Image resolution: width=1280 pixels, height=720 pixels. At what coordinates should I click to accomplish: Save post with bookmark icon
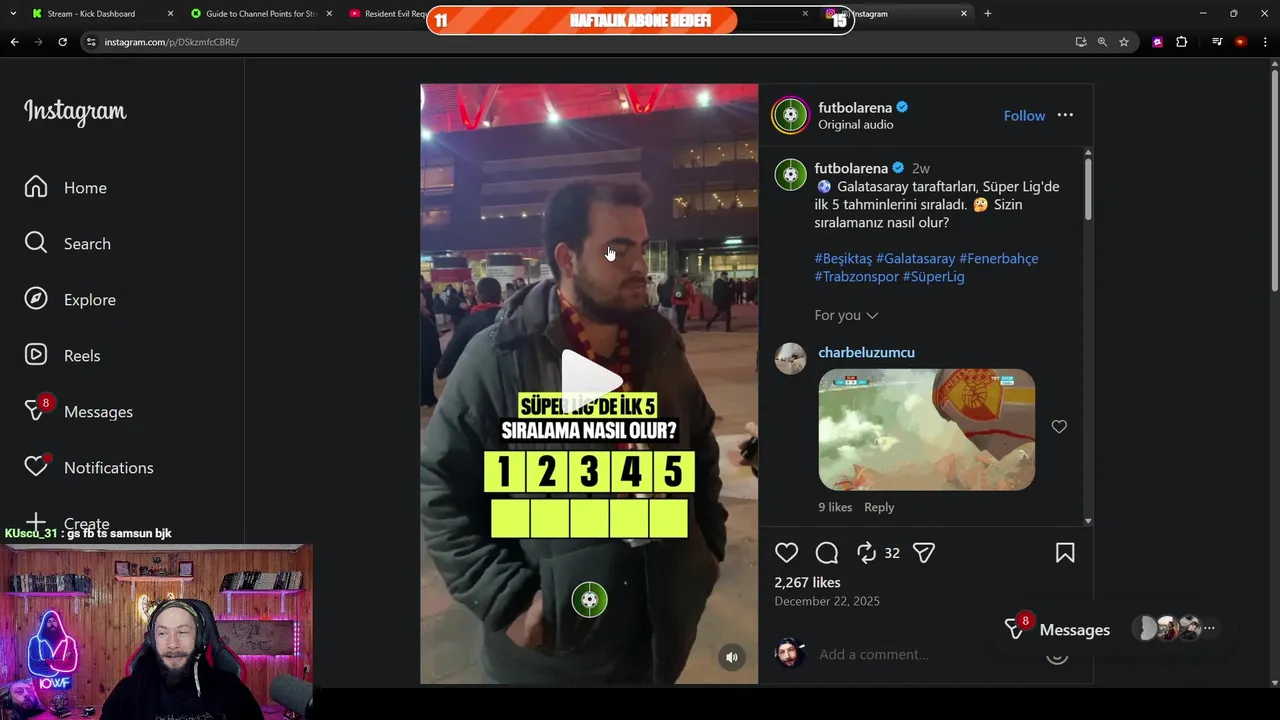point(1065,553)
